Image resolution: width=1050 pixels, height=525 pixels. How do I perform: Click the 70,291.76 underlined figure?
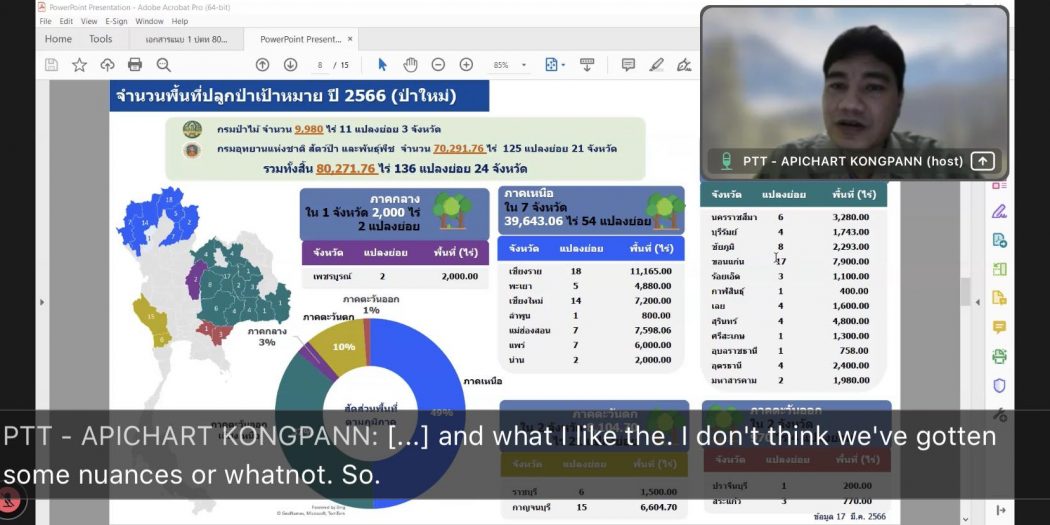click(459, 149)
